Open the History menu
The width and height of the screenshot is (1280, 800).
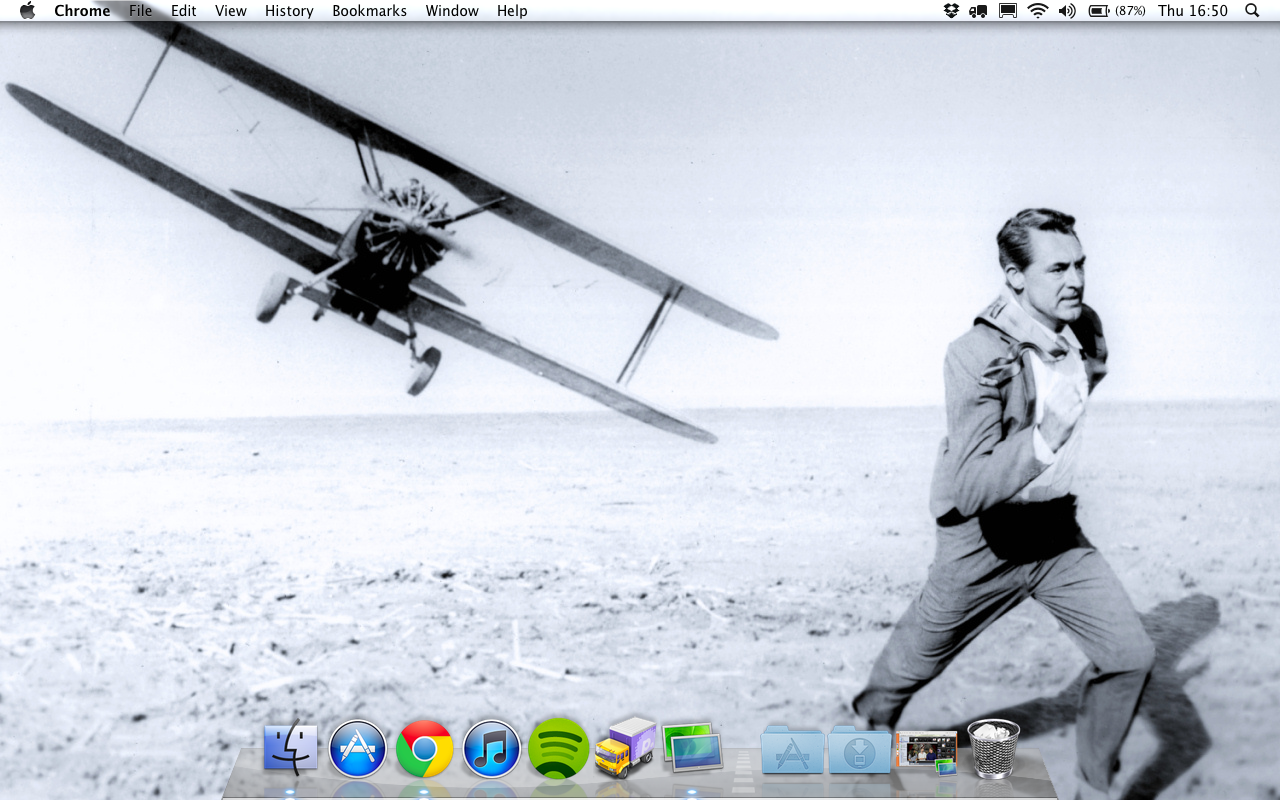289,11
